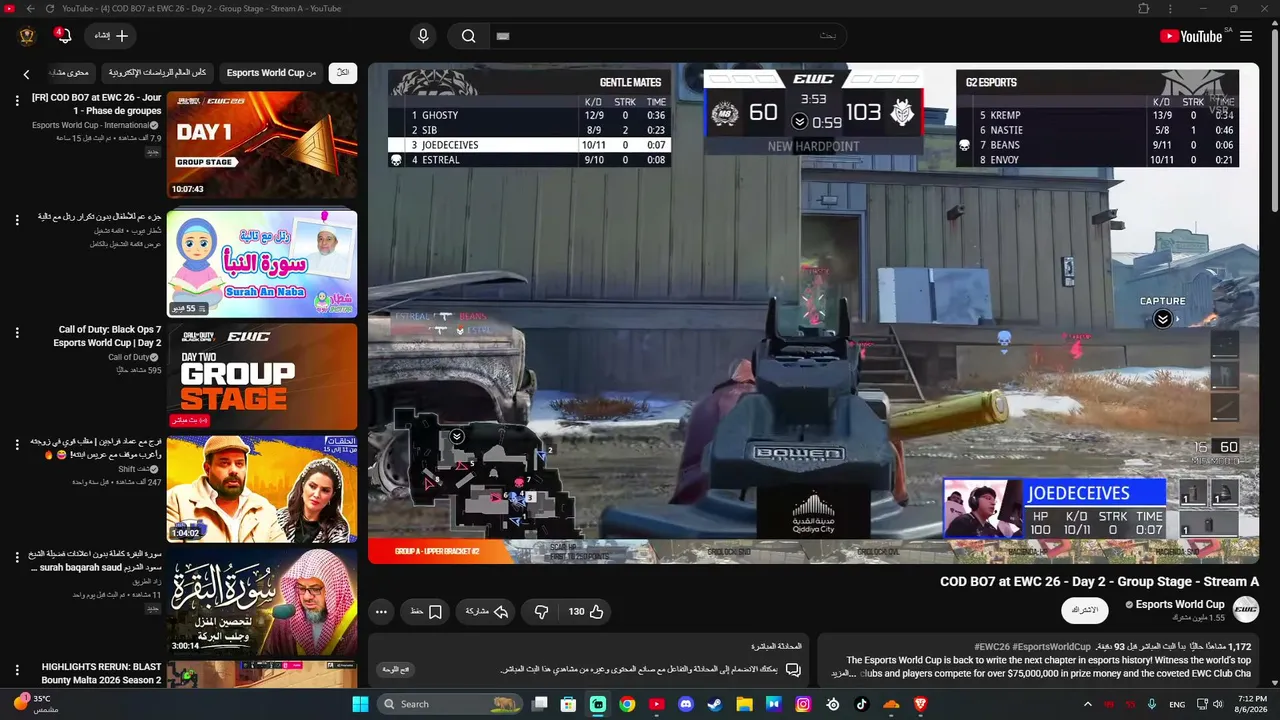The width and height of the screenshot is (1280, 720).
Task: Open the Surah An Naba playlist thumbnail
Action: click(261, 262)
